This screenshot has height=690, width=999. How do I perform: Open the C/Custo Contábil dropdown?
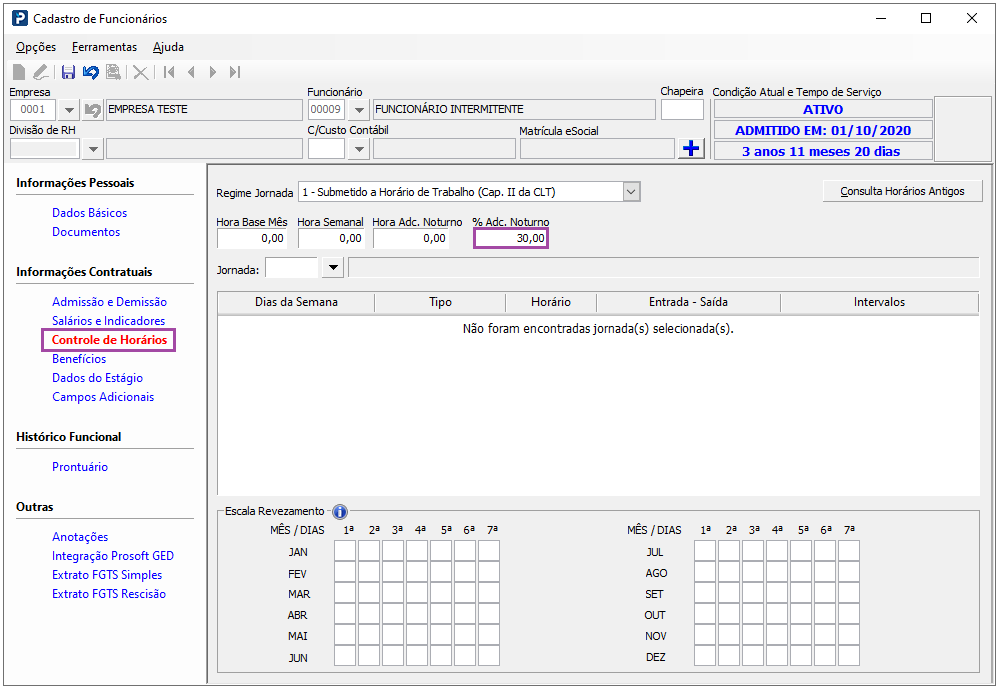pos(359,149)
